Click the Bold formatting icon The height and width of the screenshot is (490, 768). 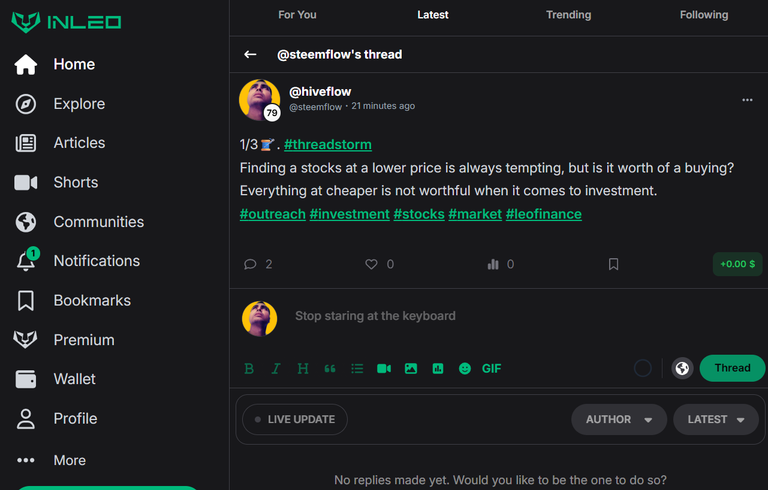pos(249,368)
